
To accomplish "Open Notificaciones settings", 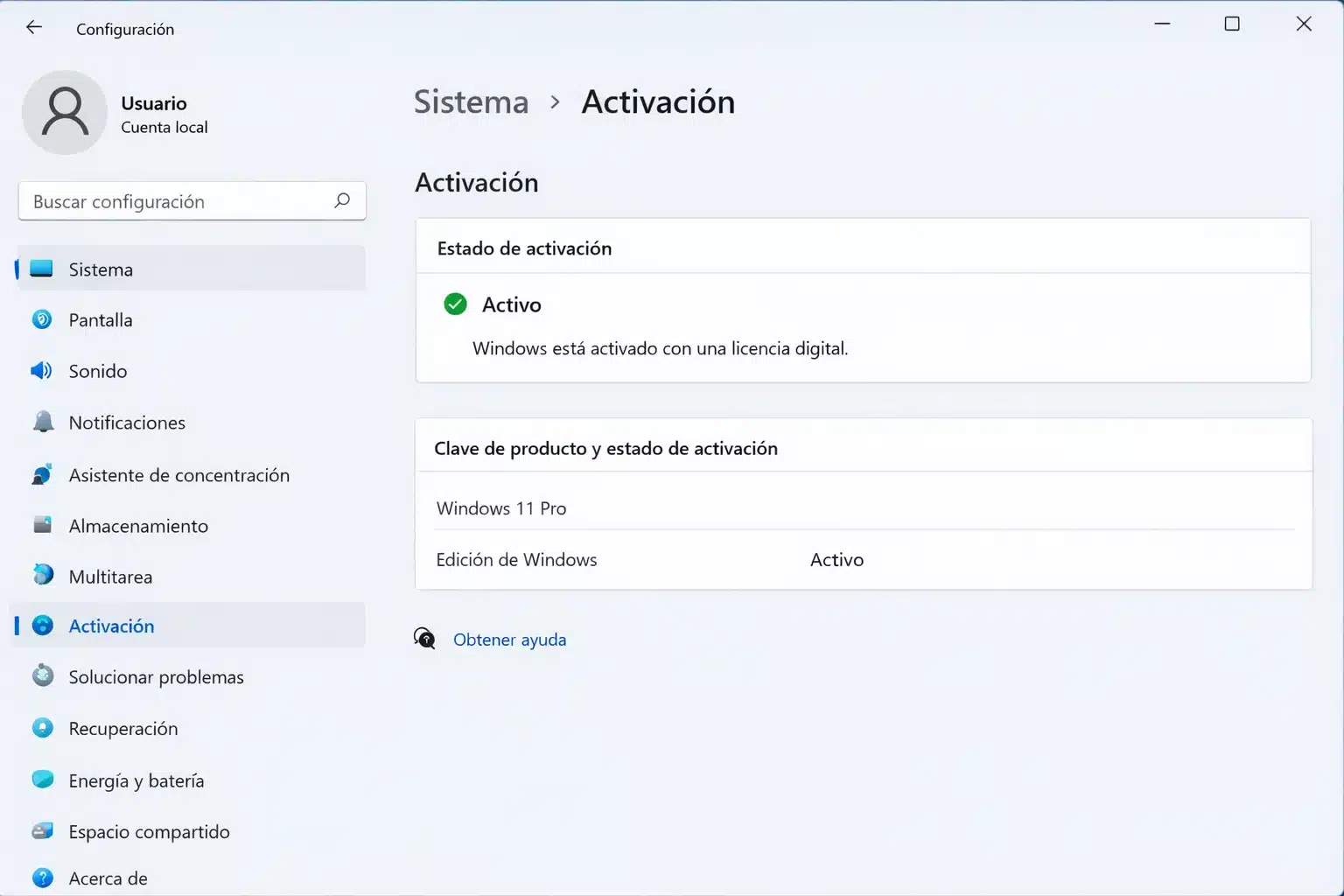I will click(x=191, y=422).
